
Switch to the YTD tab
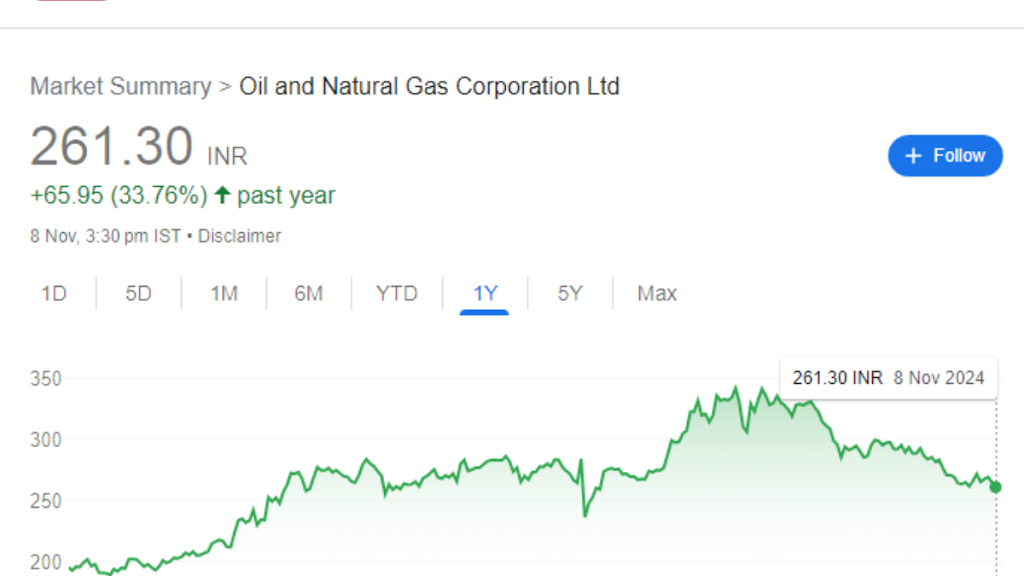click(396, 293)
